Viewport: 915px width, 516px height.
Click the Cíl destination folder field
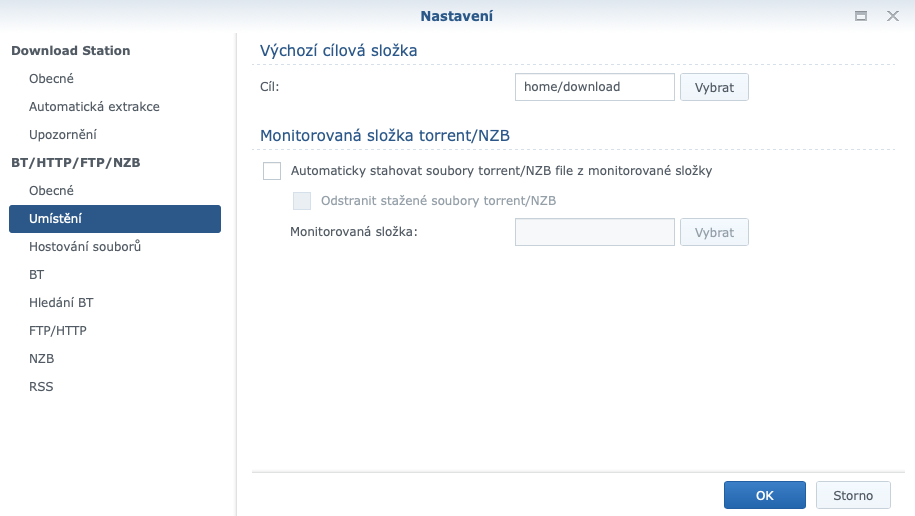[594, 88]
